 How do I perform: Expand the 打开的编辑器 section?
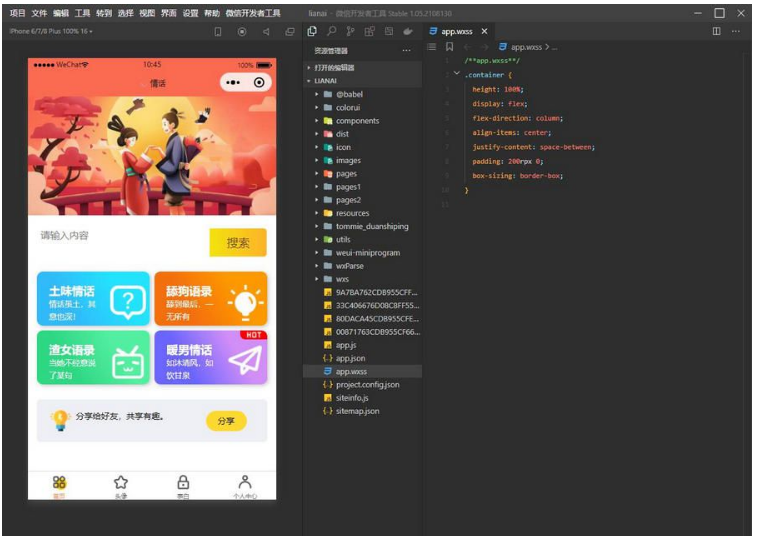(x=364, y=67)
